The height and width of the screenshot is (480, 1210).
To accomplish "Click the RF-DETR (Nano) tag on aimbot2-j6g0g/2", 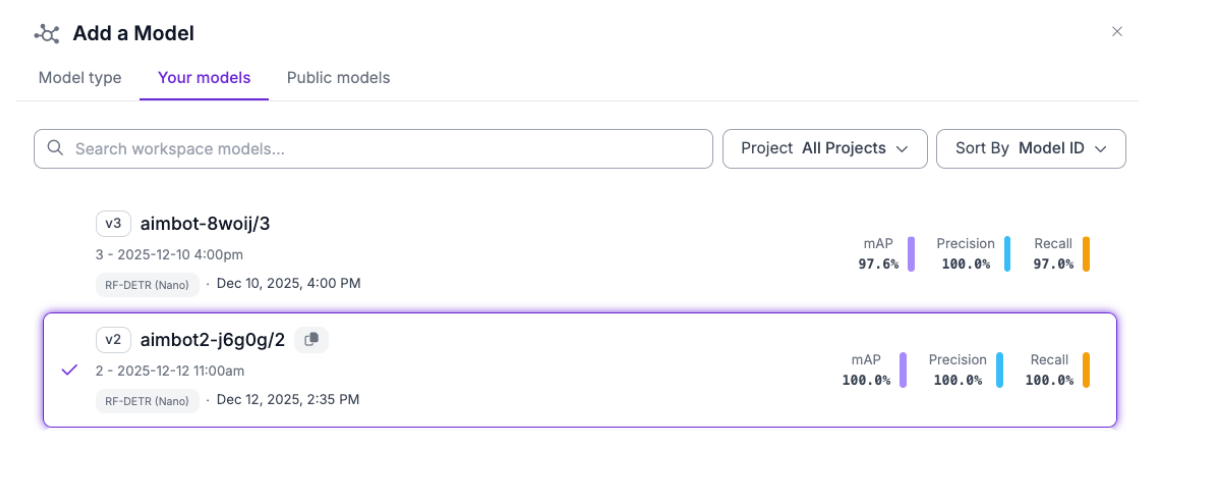I will pos(147,401).
